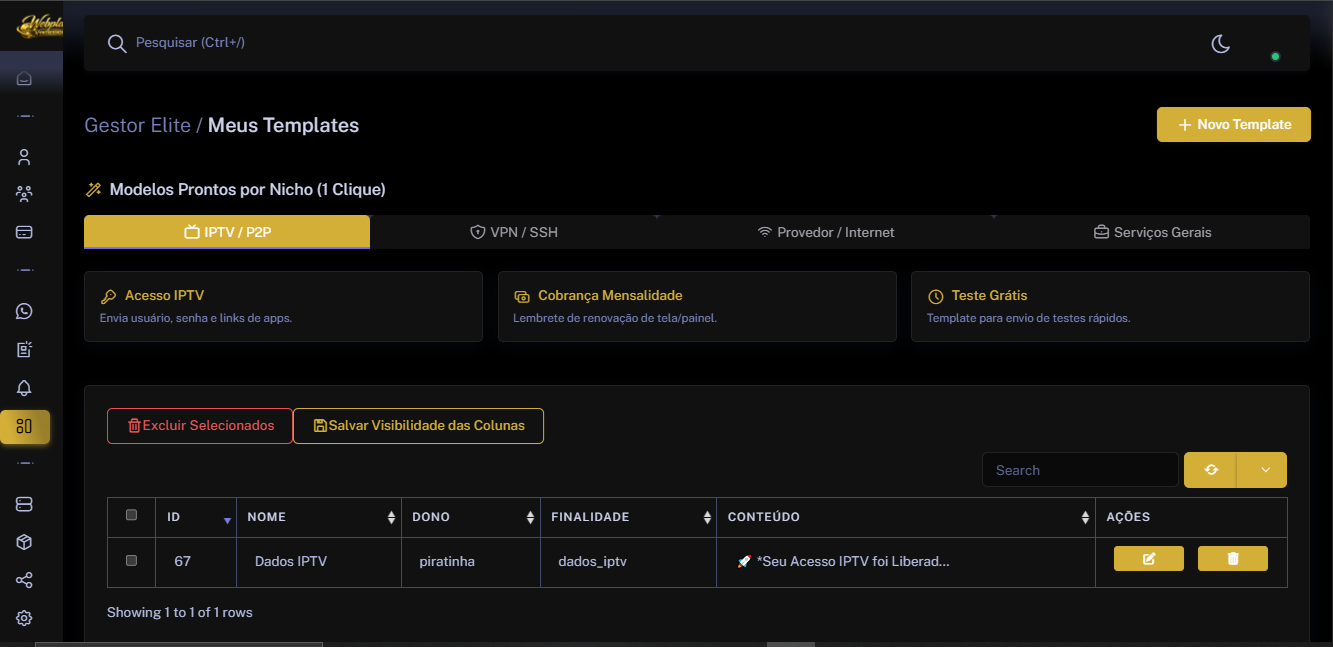1333x647 pixels.
Task: Choose the Cobrança Mensalidade template card
Action: pos(697,306)
